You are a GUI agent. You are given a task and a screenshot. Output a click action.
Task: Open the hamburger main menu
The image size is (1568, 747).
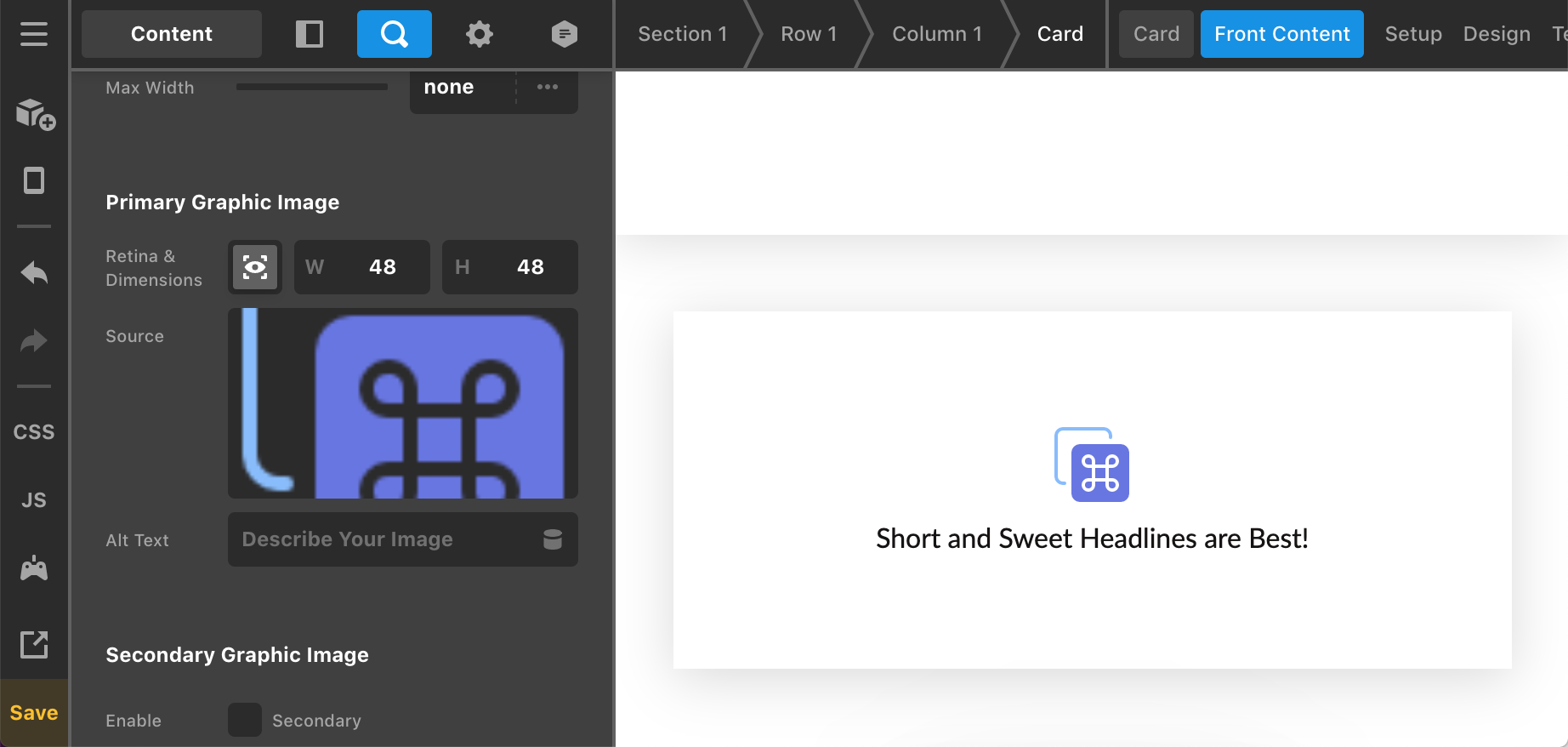pyautogui.click(x=34, y=34)
